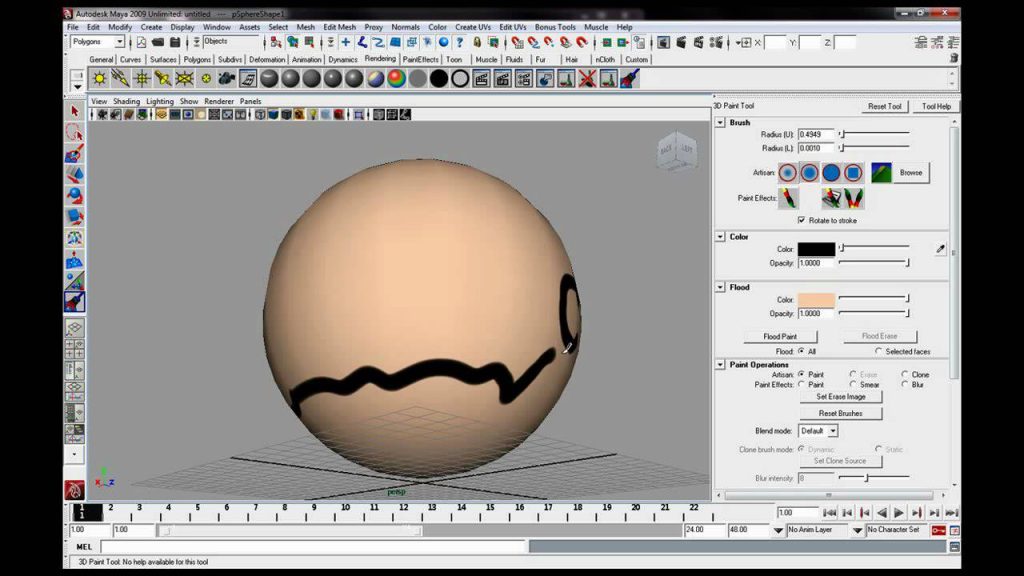
Task: Collapse the Brush section
Action: coord(720,122)
